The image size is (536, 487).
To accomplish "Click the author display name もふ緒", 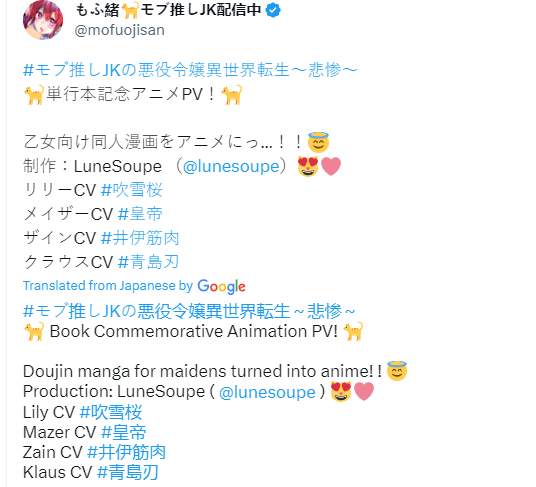I will (x=96, y=10).
